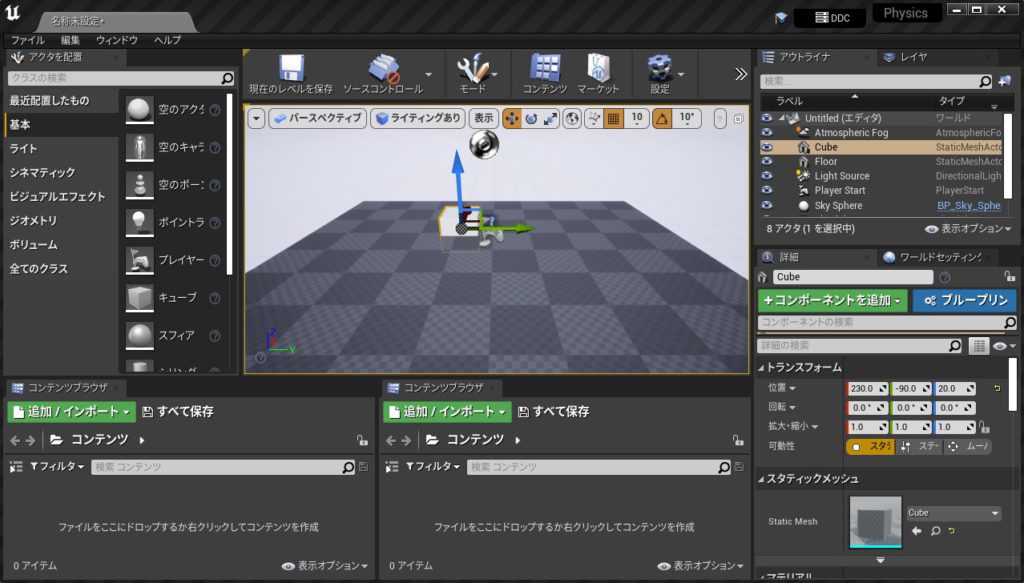The image size is (1024, 583).
Task: Toggle visibility of Light Source actor
Action: coord(767,176)
